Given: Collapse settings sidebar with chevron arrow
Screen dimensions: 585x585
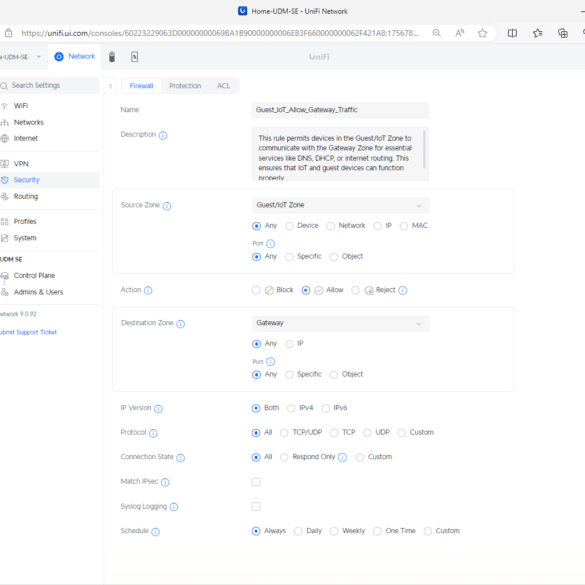Looking at the screenshot, I should coord(111,86).
